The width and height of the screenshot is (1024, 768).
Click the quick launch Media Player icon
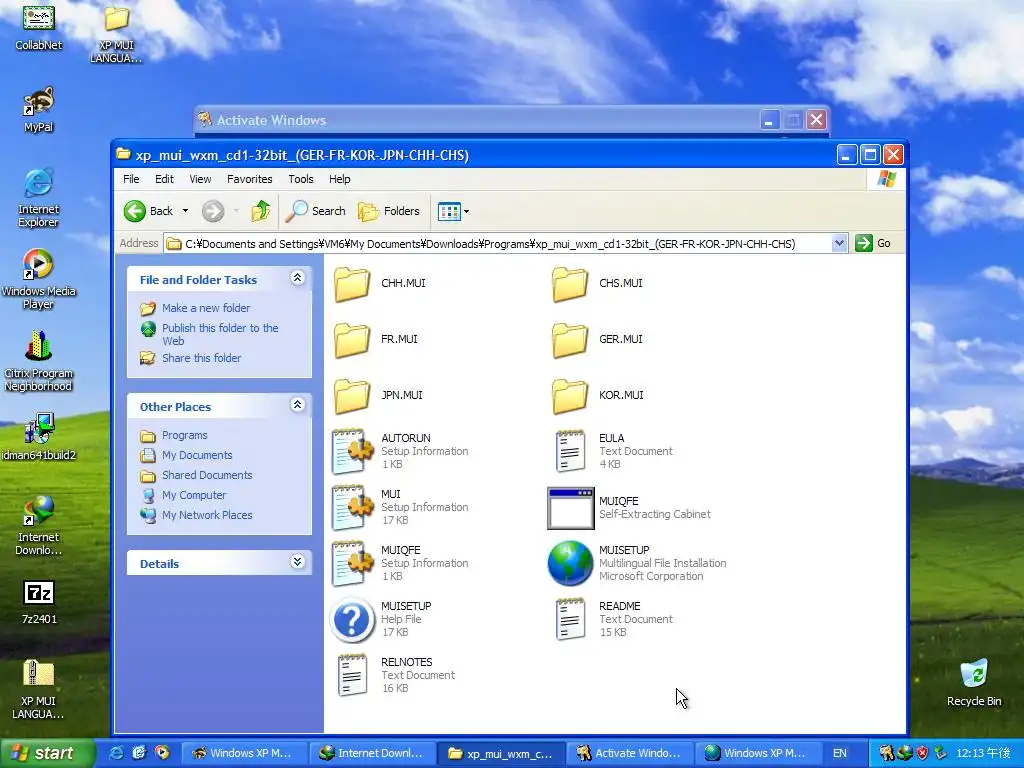click(x=162, y=753)
